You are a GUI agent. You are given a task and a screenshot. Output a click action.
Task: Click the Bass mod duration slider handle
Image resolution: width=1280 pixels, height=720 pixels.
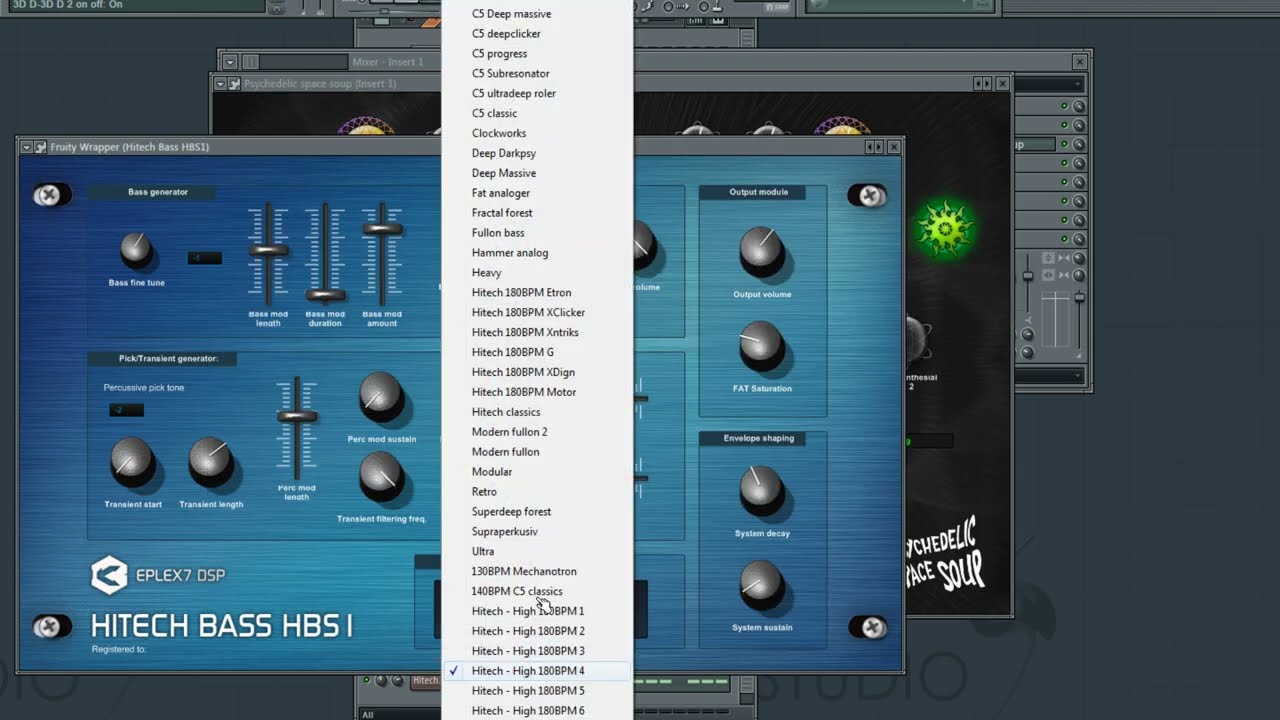[325, 295]
